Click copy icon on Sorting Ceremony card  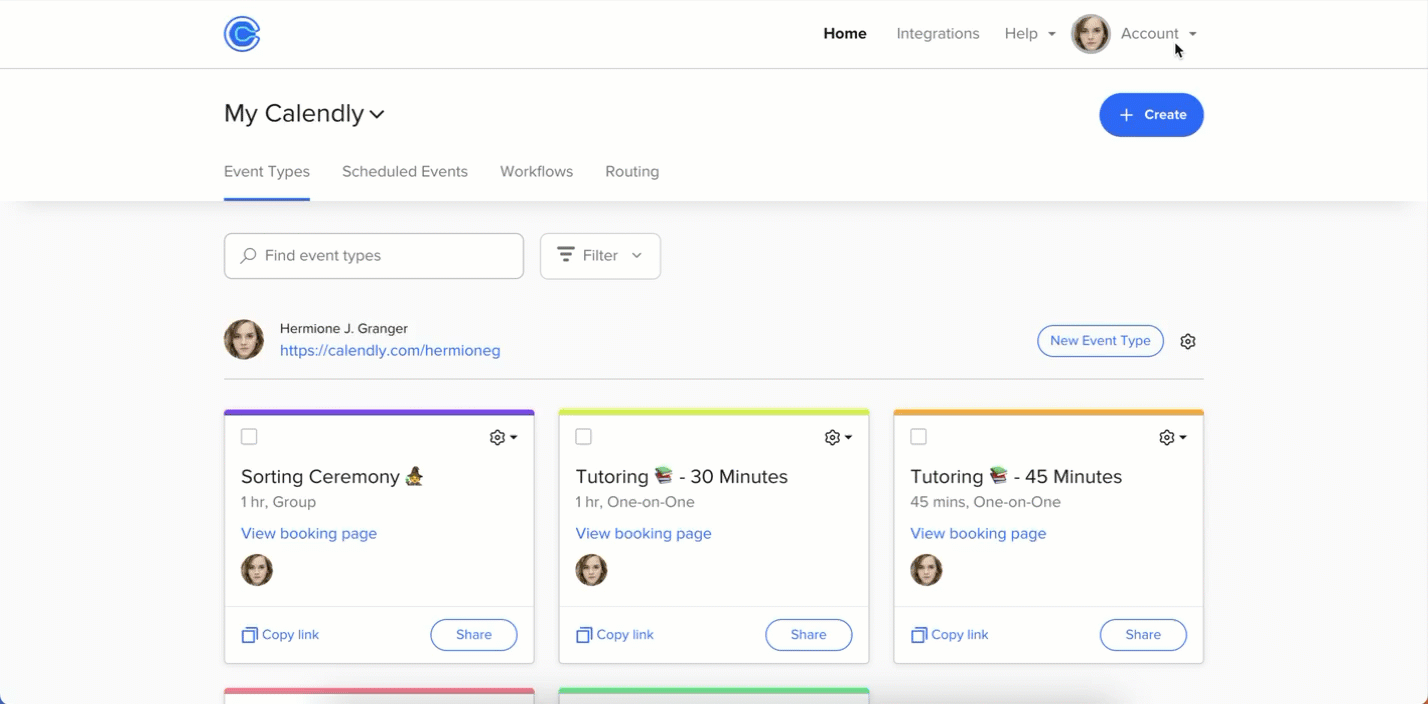pos(250,635)
